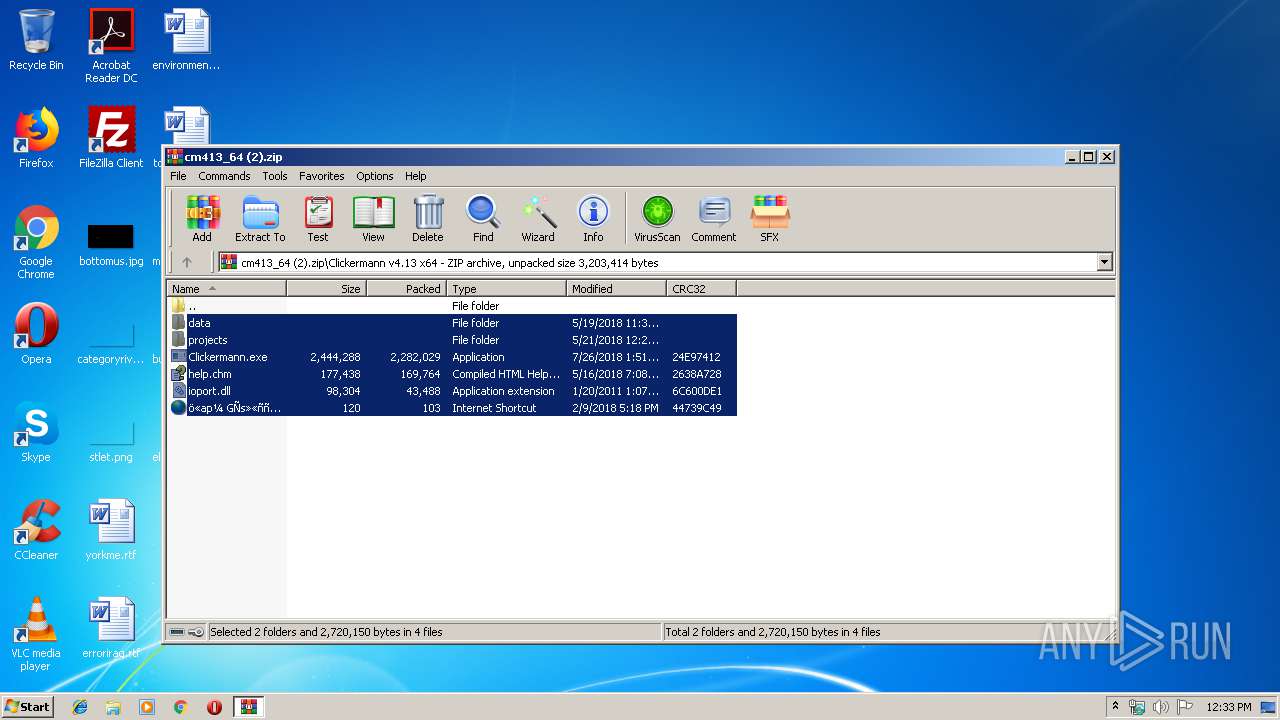Open the Favorites menu
Screen dimensions: 1280x720
point(322,176)
